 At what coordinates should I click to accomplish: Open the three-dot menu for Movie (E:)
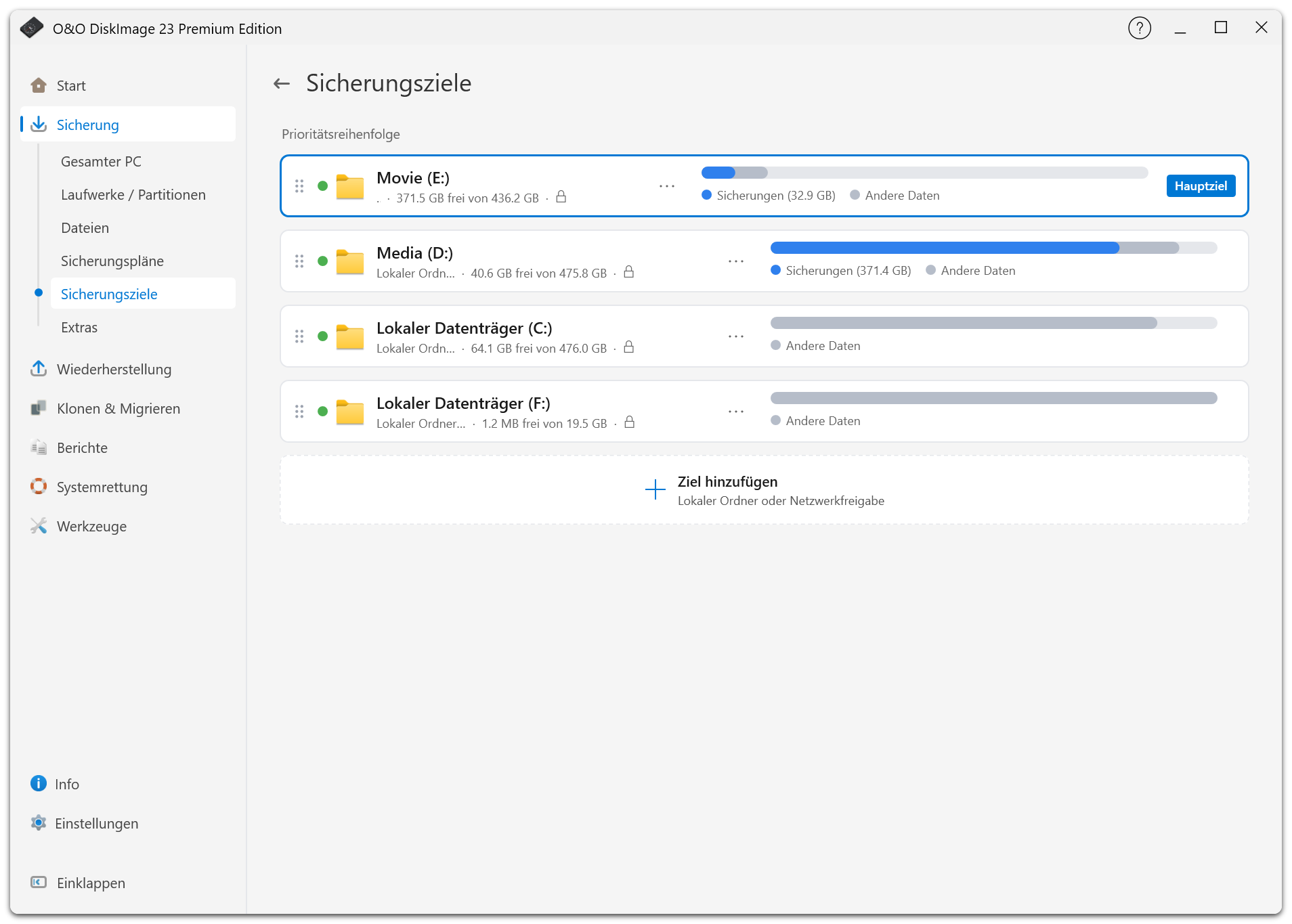pyautogui.click(x=667, y=186)
